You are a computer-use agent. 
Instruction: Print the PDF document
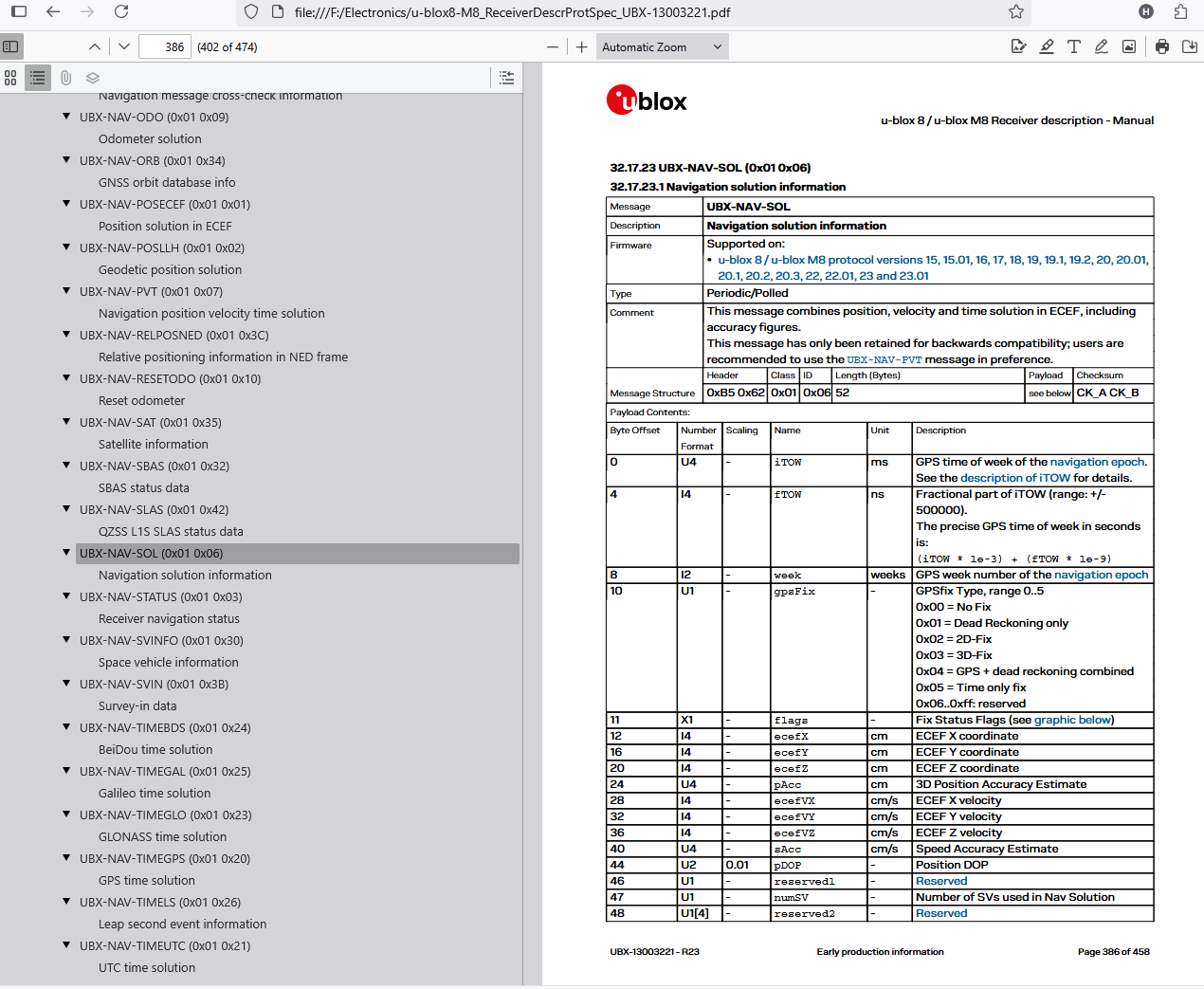(x=1162, y=46)
